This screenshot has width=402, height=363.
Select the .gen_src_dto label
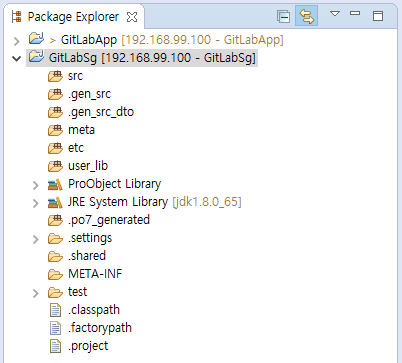(x=101, y=113)
